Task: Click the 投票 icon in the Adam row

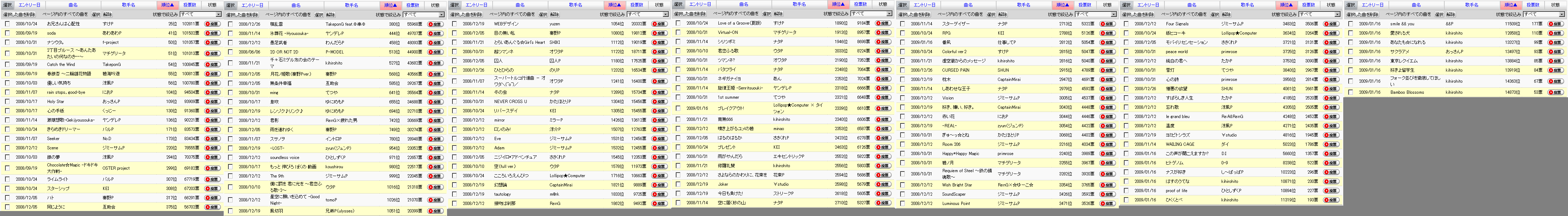Action: [659, 148]
